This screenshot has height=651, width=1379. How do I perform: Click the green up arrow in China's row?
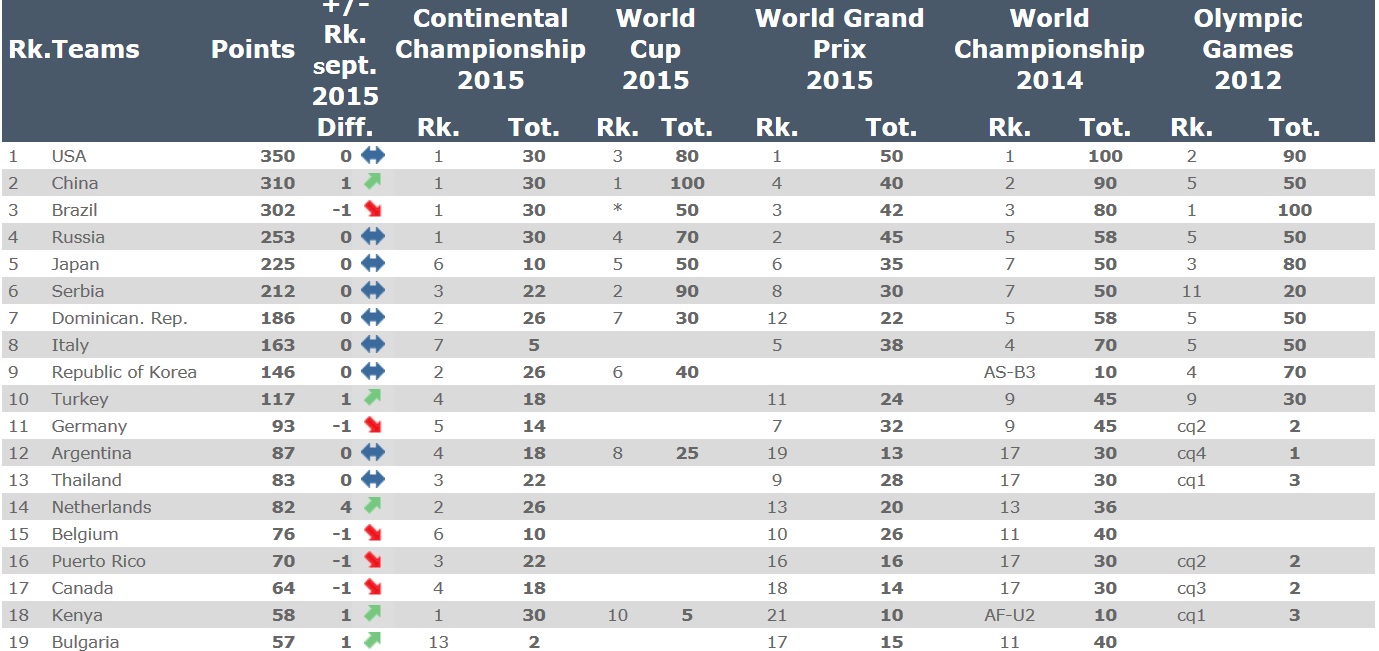point(373,182)
